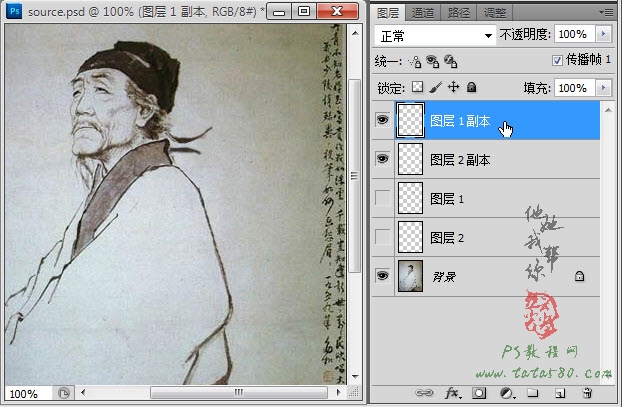Viewport: 622px width, 407px height.
Task: Hide the 图层 2 副本 layer
Action: pos(382,159)
